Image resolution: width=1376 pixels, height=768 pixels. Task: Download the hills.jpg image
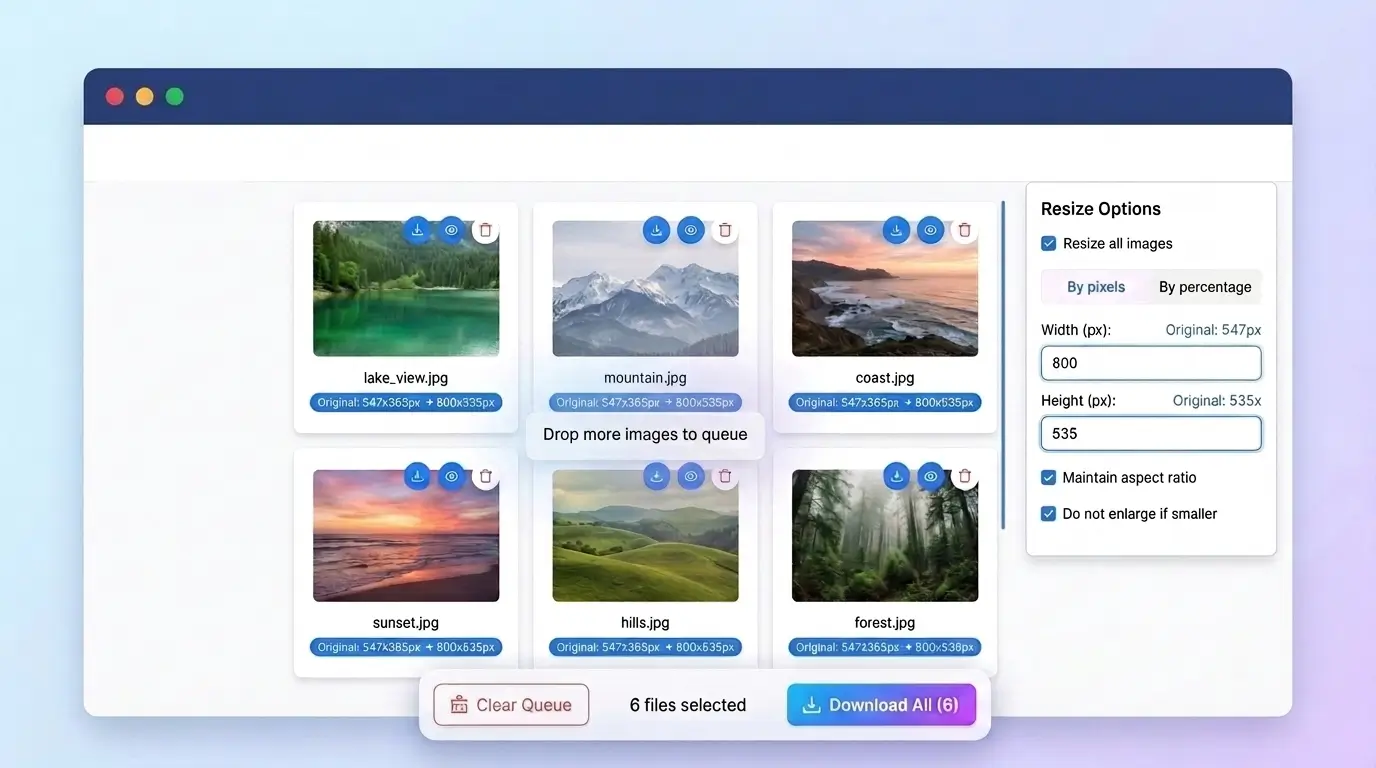[656, 476]
